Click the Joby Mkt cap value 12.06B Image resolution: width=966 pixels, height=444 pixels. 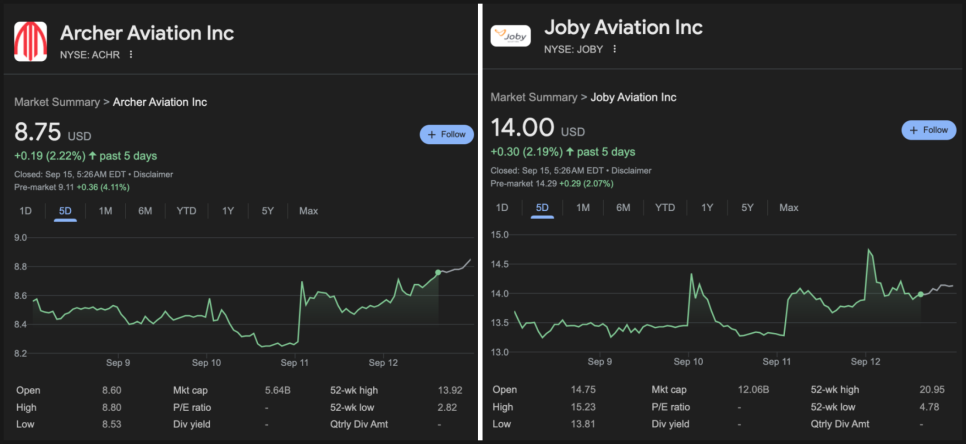pyautogui.click(x=755, y=390)
